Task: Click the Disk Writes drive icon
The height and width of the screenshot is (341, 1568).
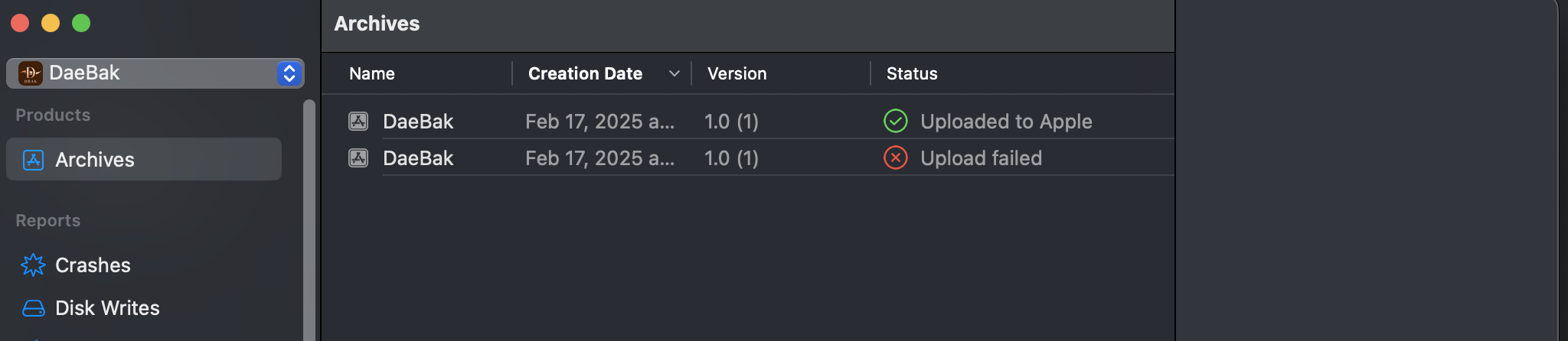Action: (x=34, y=308)
